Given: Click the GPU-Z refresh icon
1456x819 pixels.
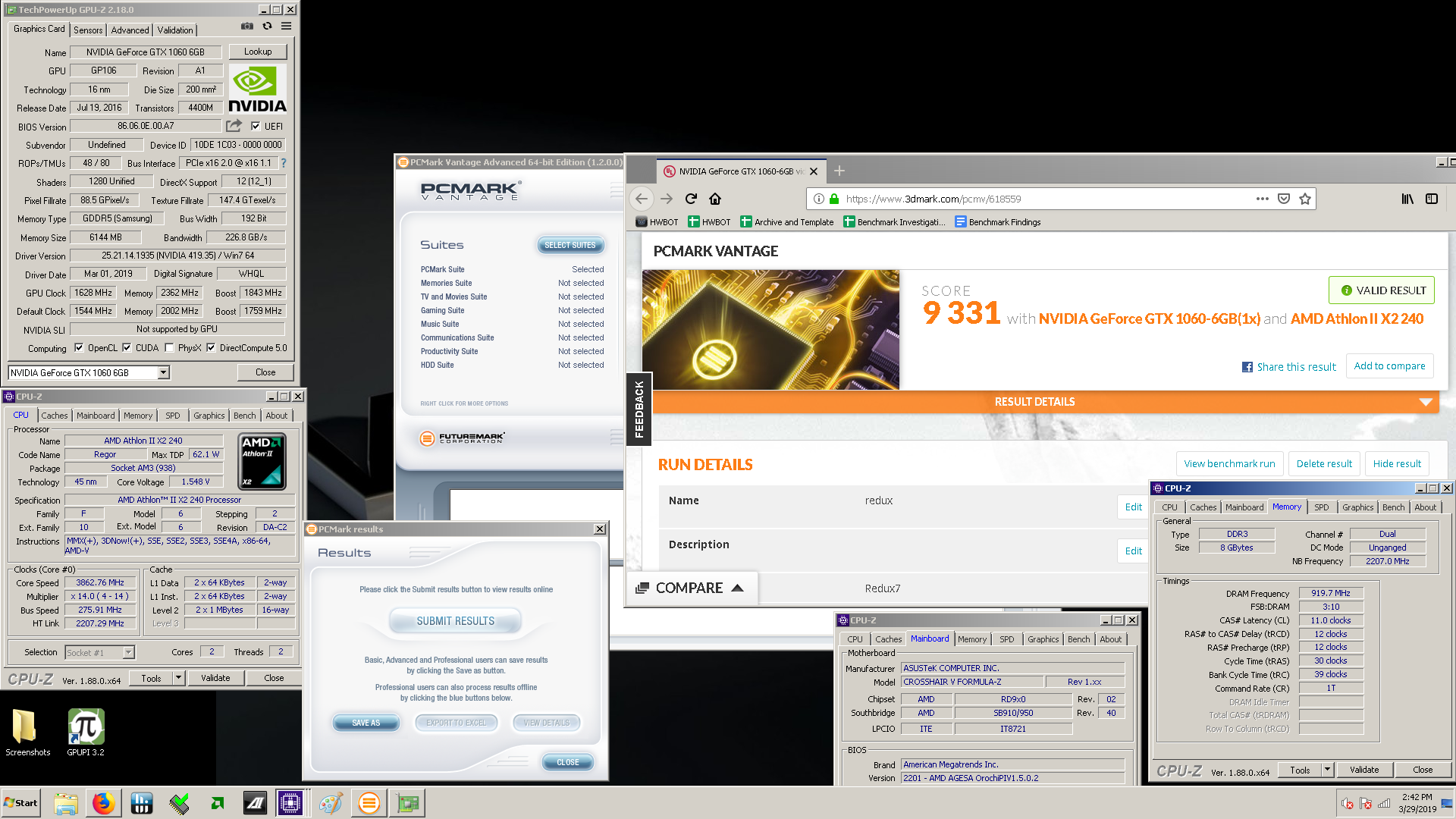Looking at the screenshot, I should 267,27.
